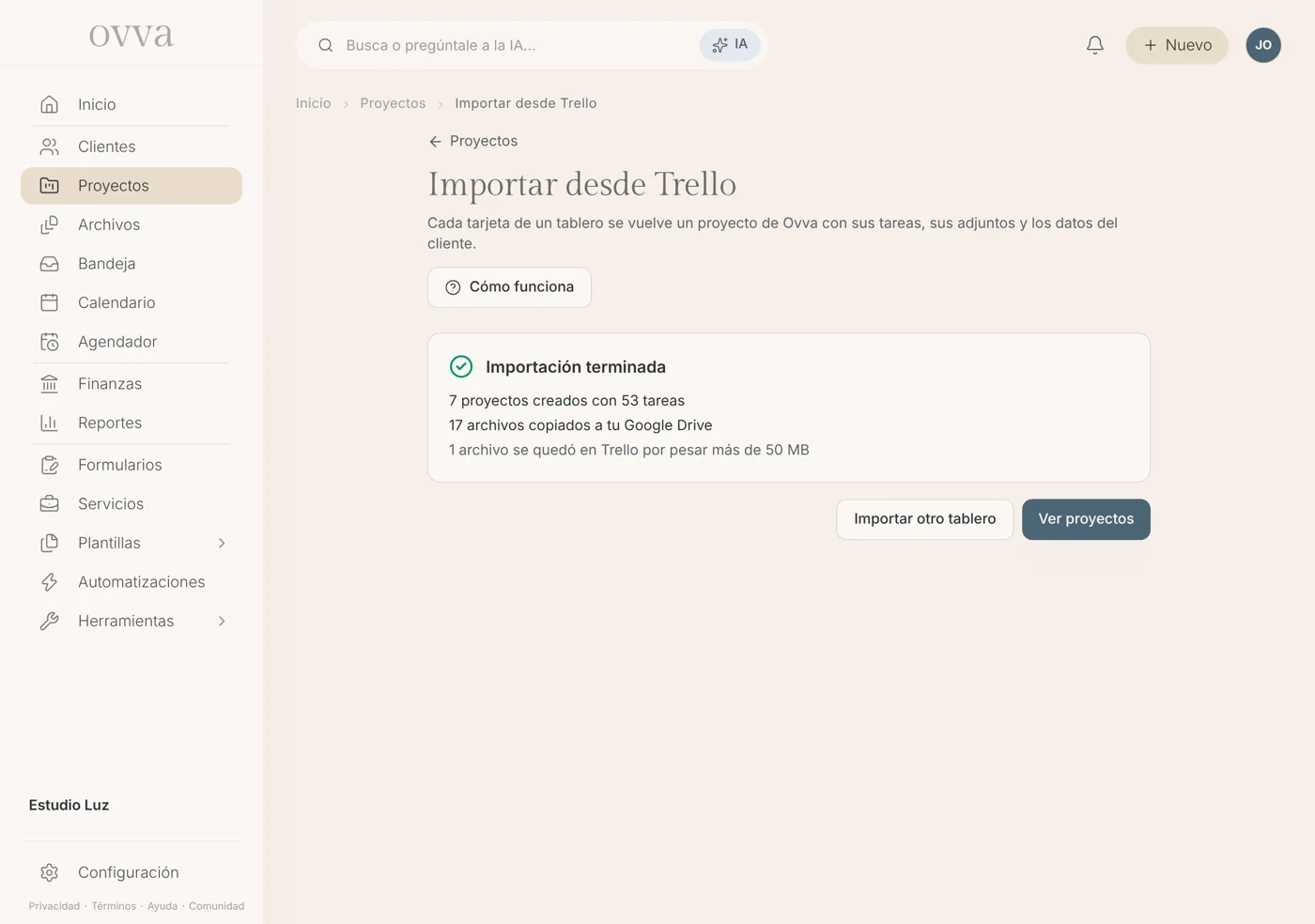The height and width of the screenshot is (924, 1315).
Task: Open the Ayuda footer link
Action: point(162,906)
